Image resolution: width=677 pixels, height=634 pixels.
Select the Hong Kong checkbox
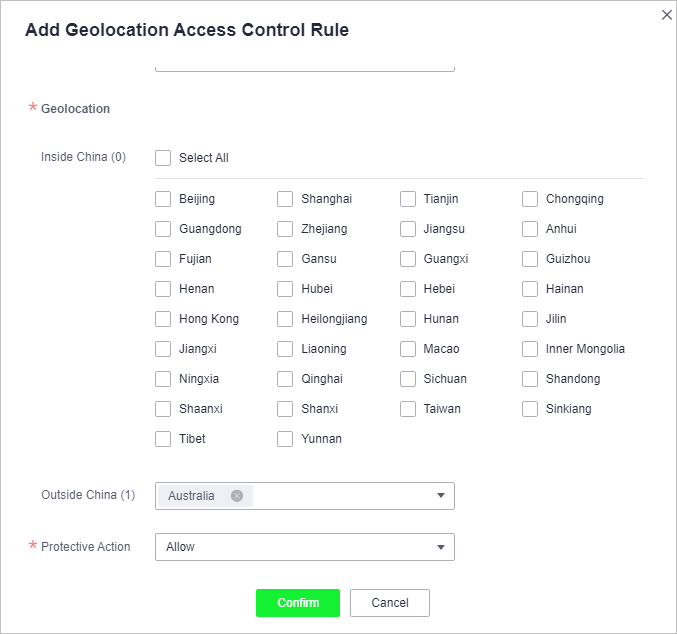click(163, 319)
